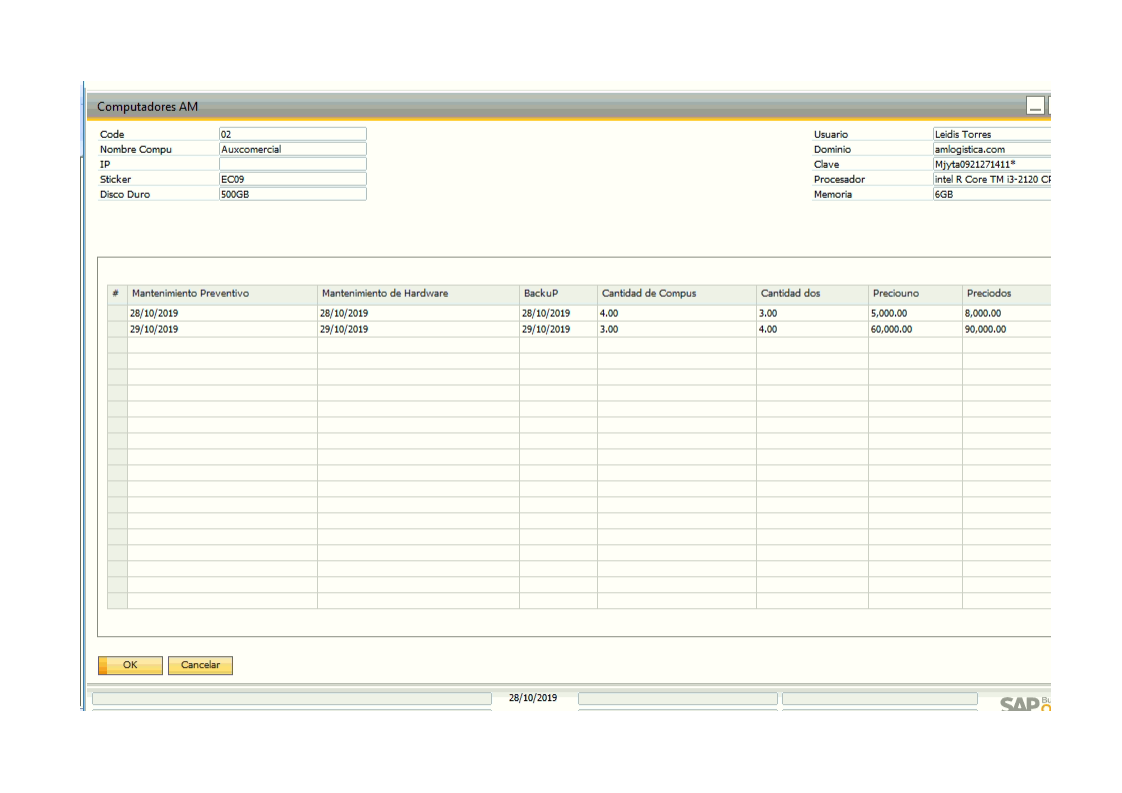1122x793 pixels.
Task: Click the Procesador label
Action: point(839,179)
